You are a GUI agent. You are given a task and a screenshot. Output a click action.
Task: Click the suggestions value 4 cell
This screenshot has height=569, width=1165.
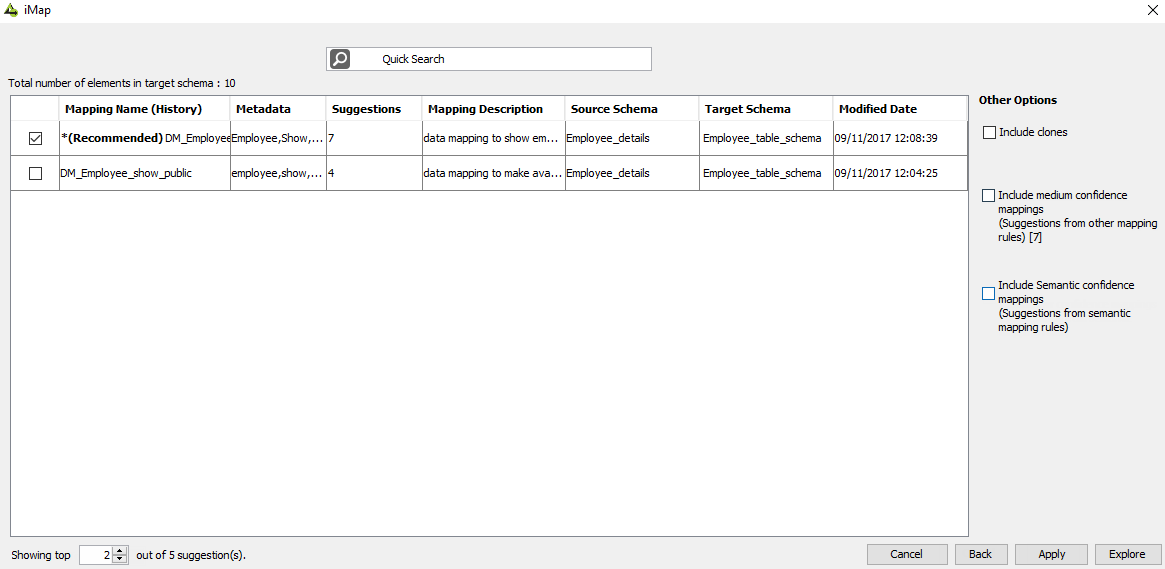click(x=374, y=173)
